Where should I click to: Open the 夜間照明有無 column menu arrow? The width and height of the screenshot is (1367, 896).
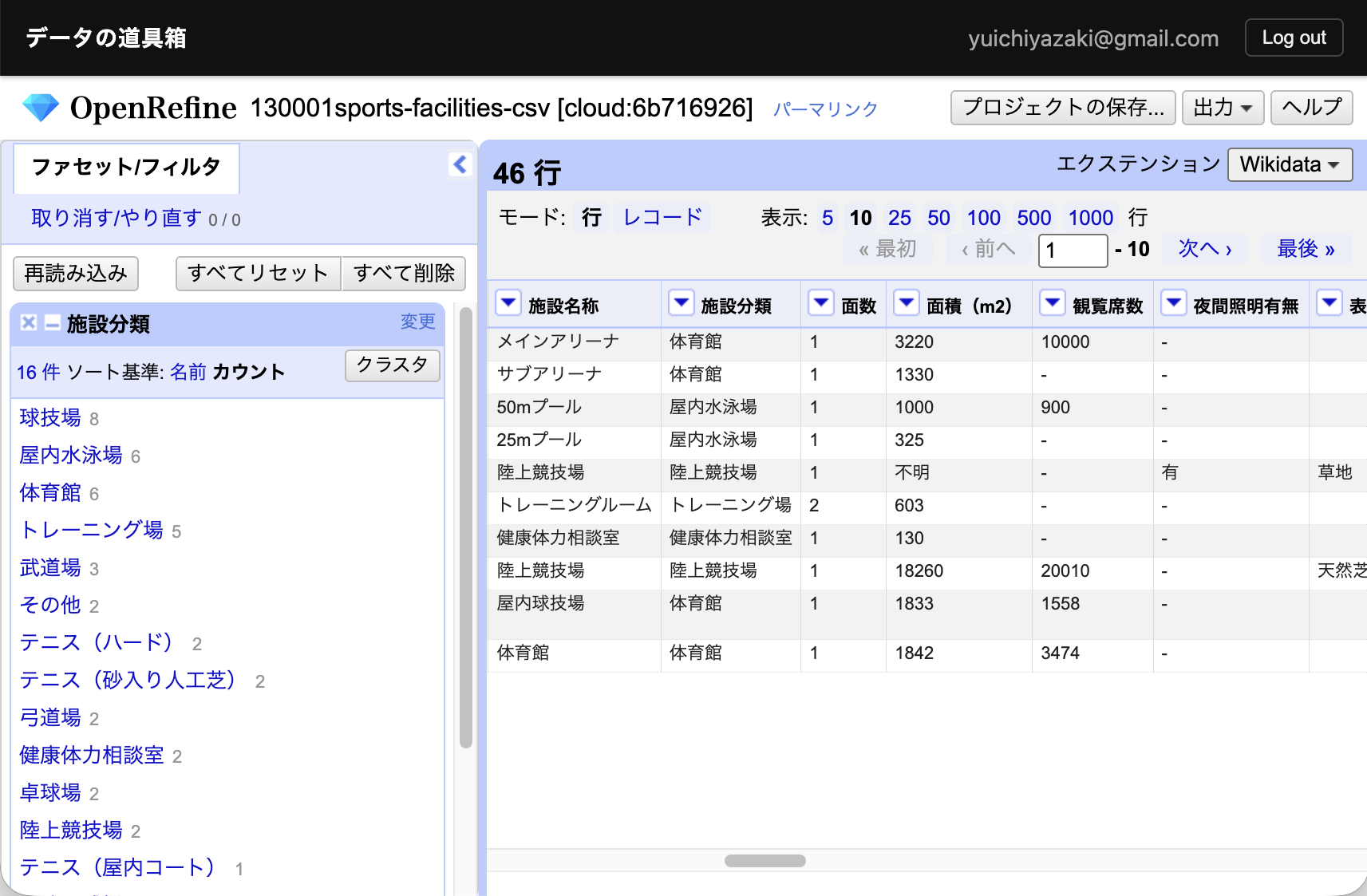[x=1173, y=303]
